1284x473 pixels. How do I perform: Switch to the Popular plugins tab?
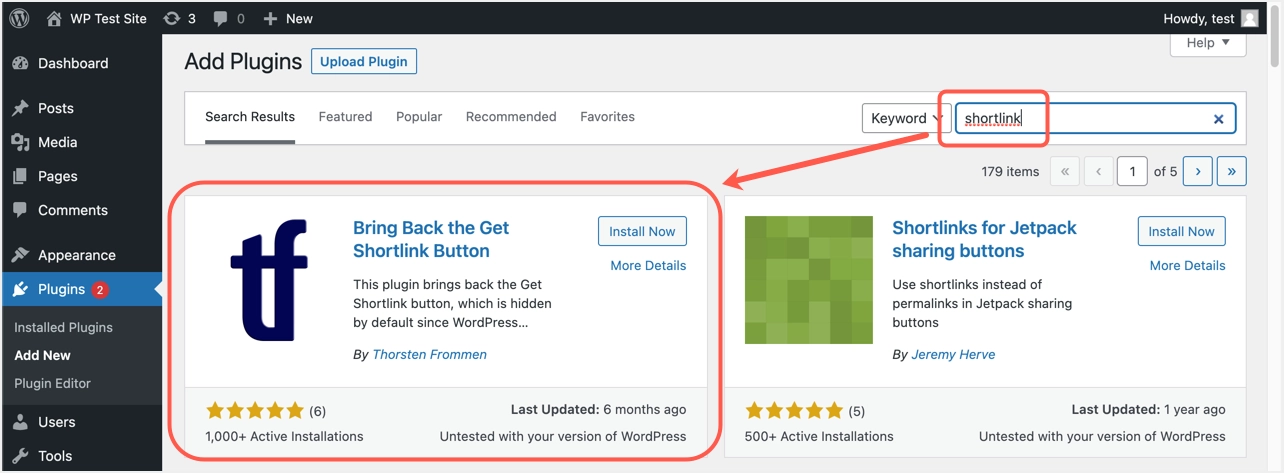click(x=419, y=117)
